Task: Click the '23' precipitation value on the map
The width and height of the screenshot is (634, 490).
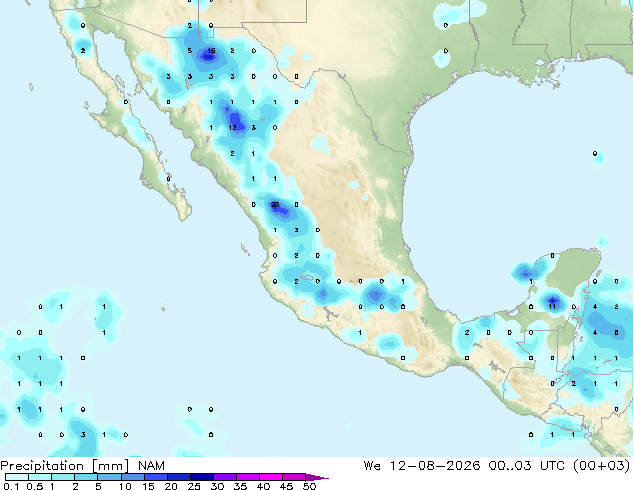Action: point(275,205)
